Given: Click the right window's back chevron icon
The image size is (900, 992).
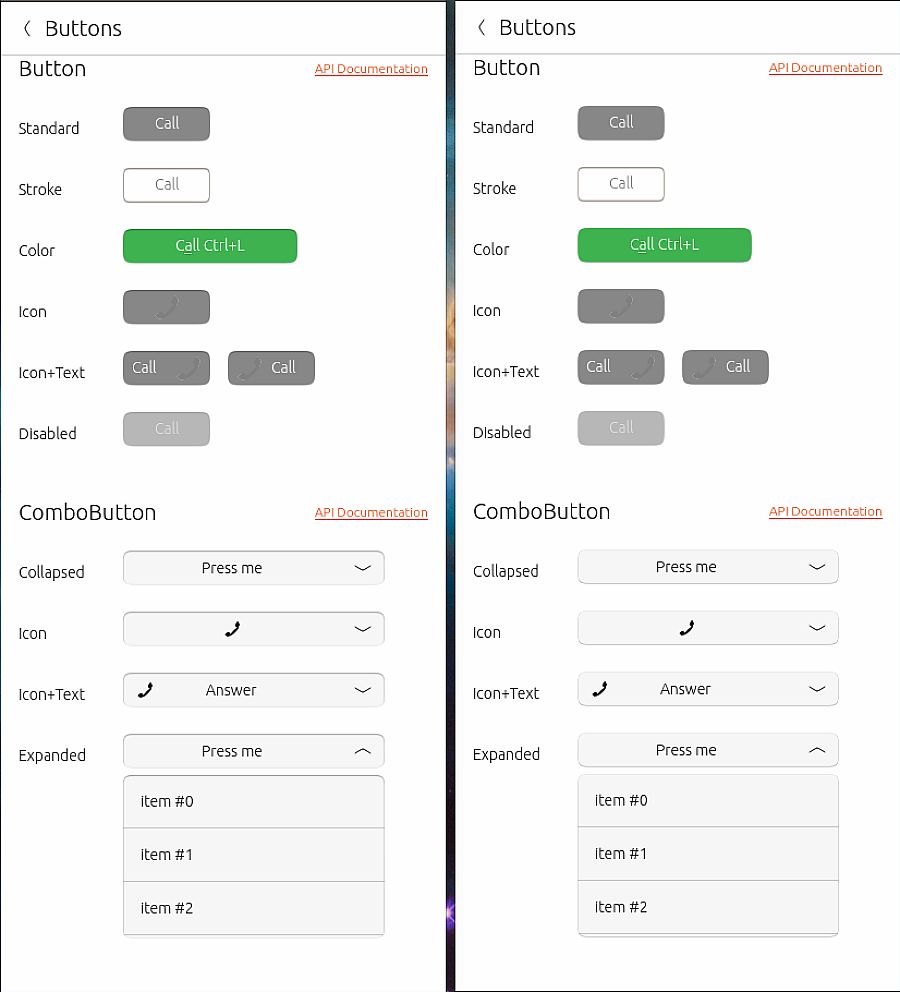Looking at the screenshot, I should pyautogui.click(x=481, y=28).
